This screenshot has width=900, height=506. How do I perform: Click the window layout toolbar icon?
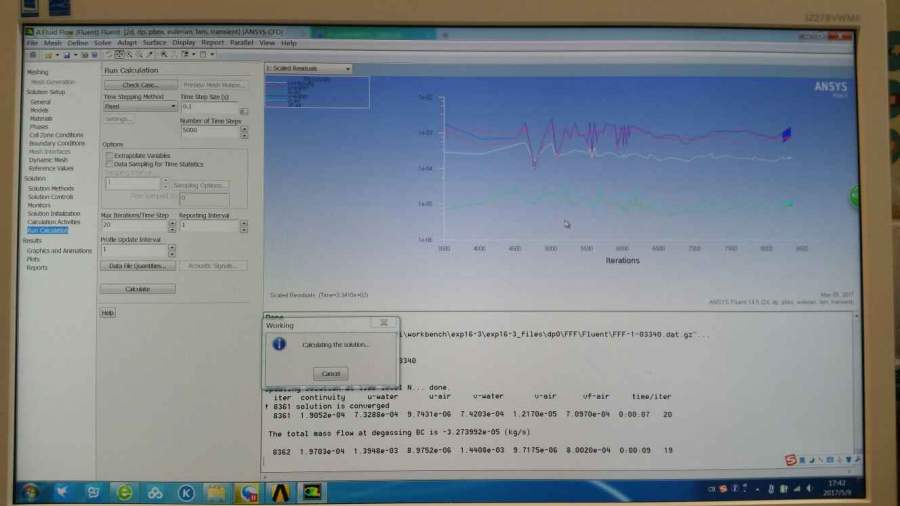(x=203, y=55)
